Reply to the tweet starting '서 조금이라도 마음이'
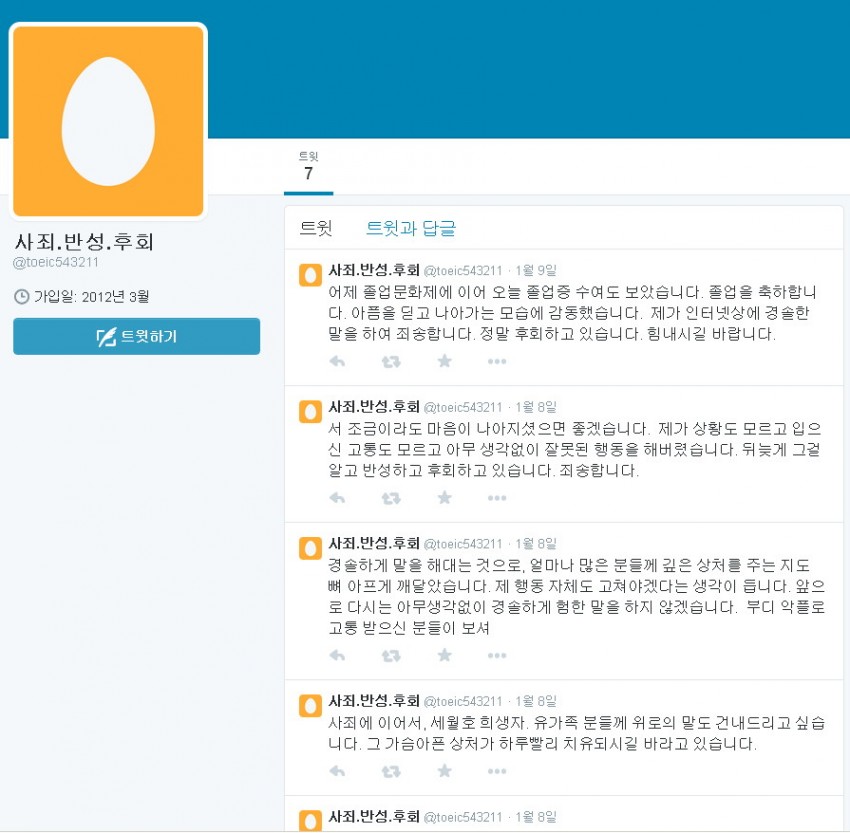850x833 pixels. (337, 498)
